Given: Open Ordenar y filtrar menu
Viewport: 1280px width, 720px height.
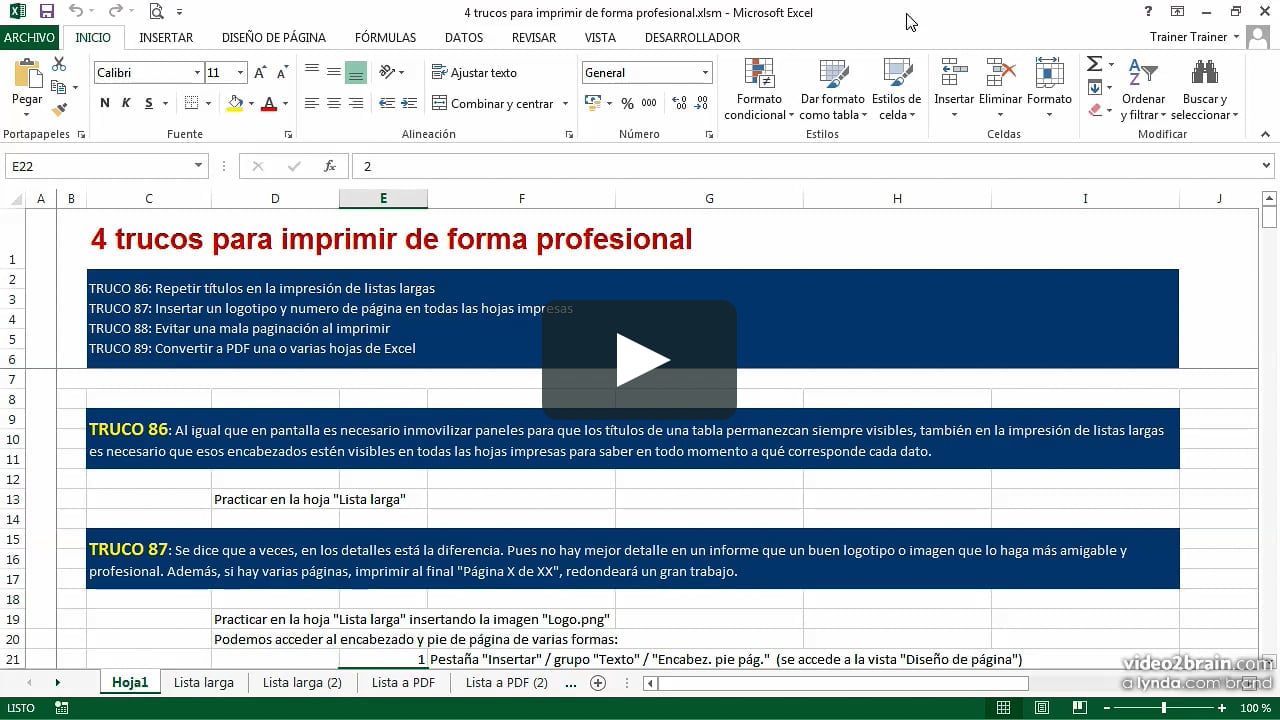Looking at the screenshot, I should pos(1143,89).
